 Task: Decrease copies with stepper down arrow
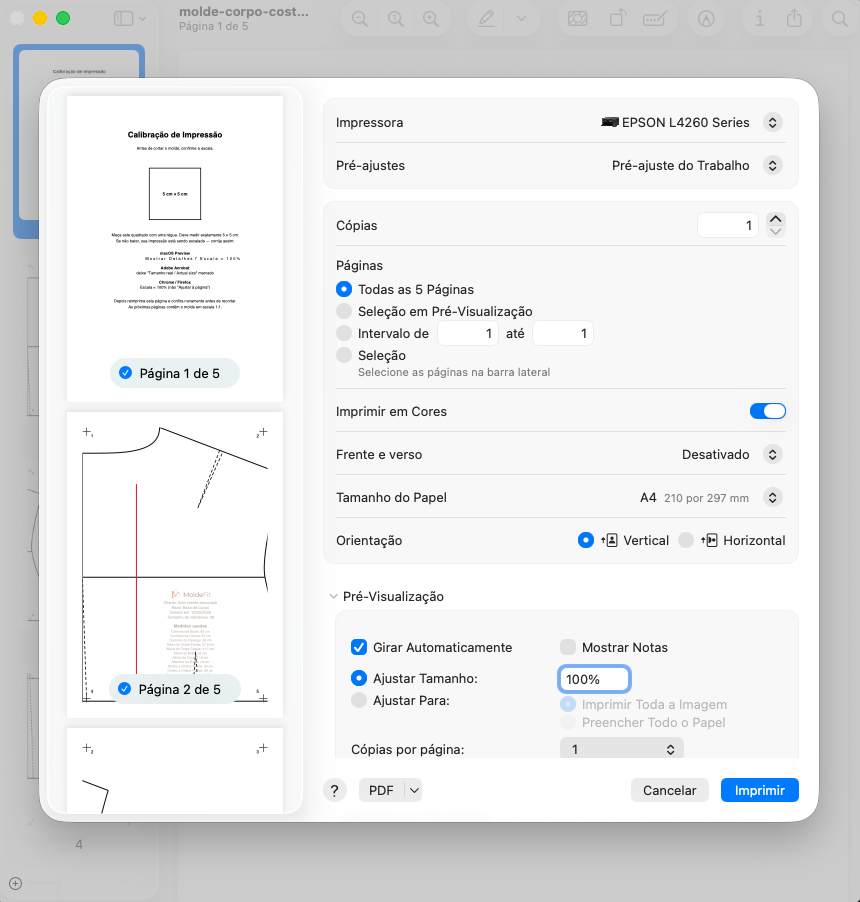[x=775, y=231]
